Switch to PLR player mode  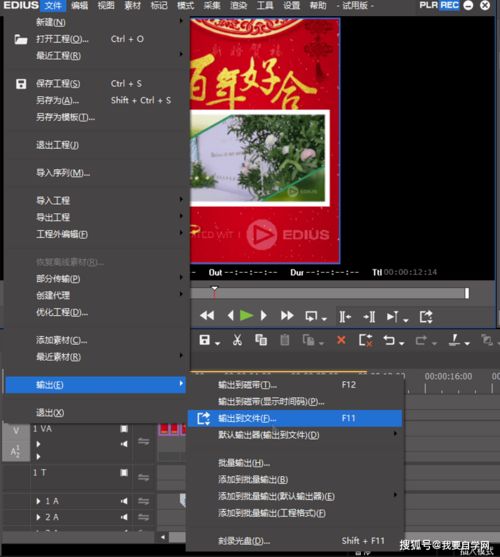429,5
